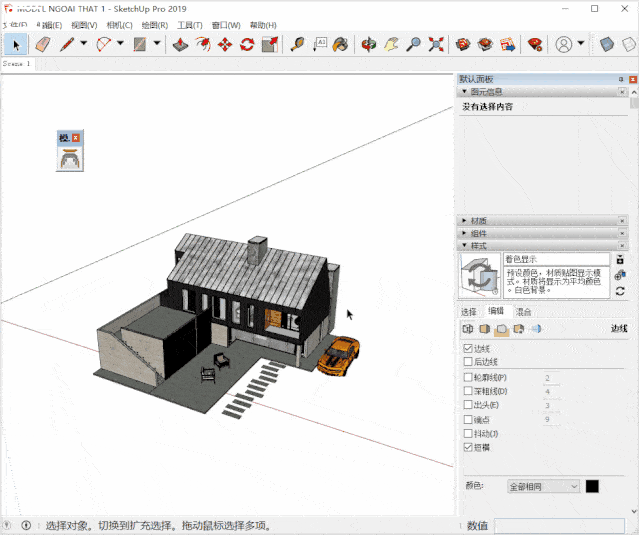Open the Extension Warehouse
Image resolution: width=639 pixels, height=535 pixels.
[x=485, y=44]
